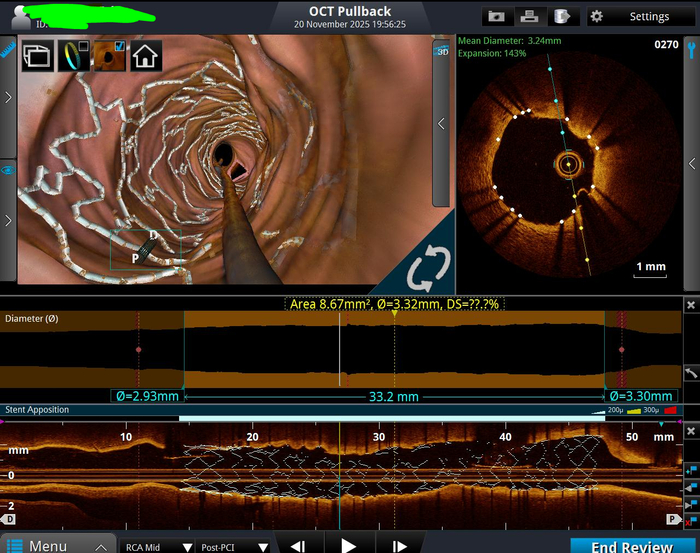Click the rotate view arrows icon

(428, 268)
